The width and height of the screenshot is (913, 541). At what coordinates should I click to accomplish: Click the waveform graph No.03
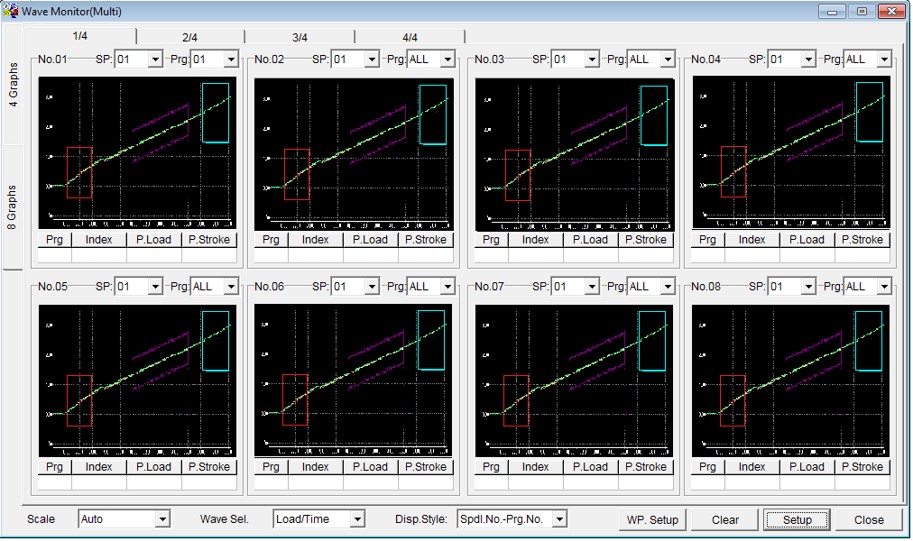point(574,153)
